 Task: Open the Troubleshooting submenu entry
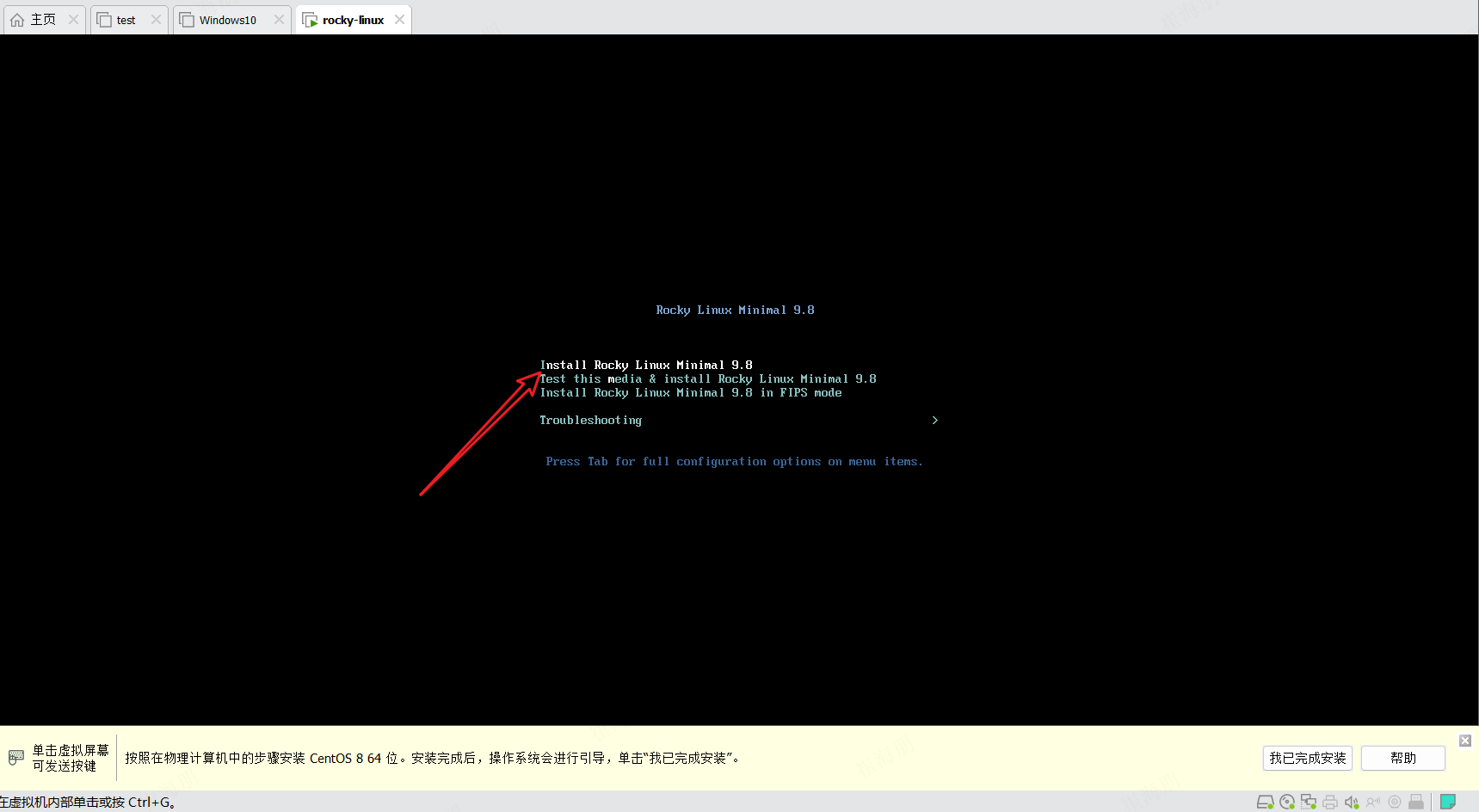590,420
